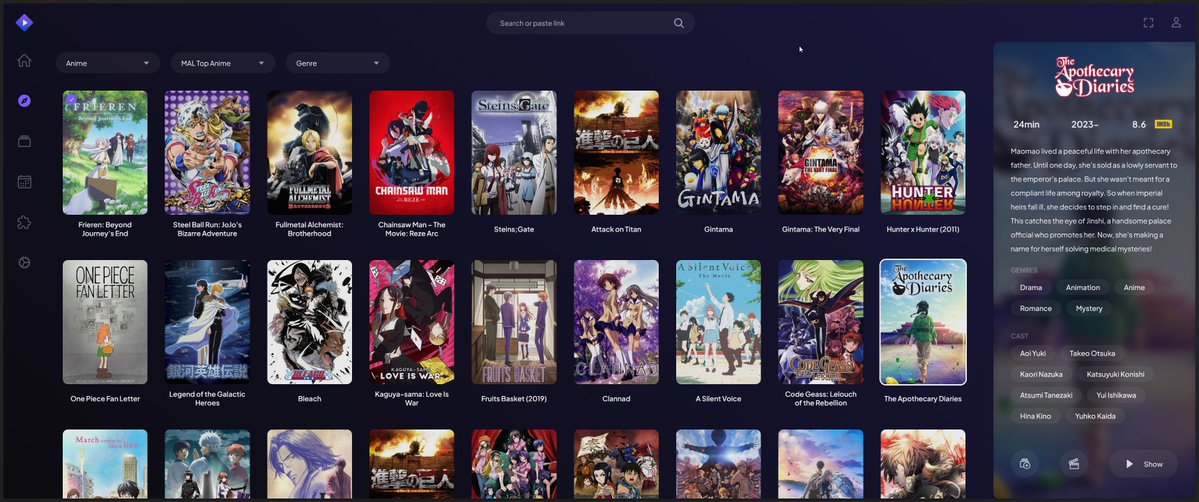Add Apothecary Diaries to library icon

[1025, 464]
